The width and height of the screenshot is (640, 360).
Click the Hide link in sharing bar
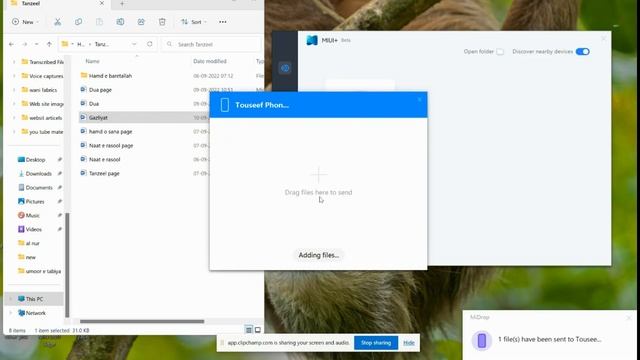(409, 343)
